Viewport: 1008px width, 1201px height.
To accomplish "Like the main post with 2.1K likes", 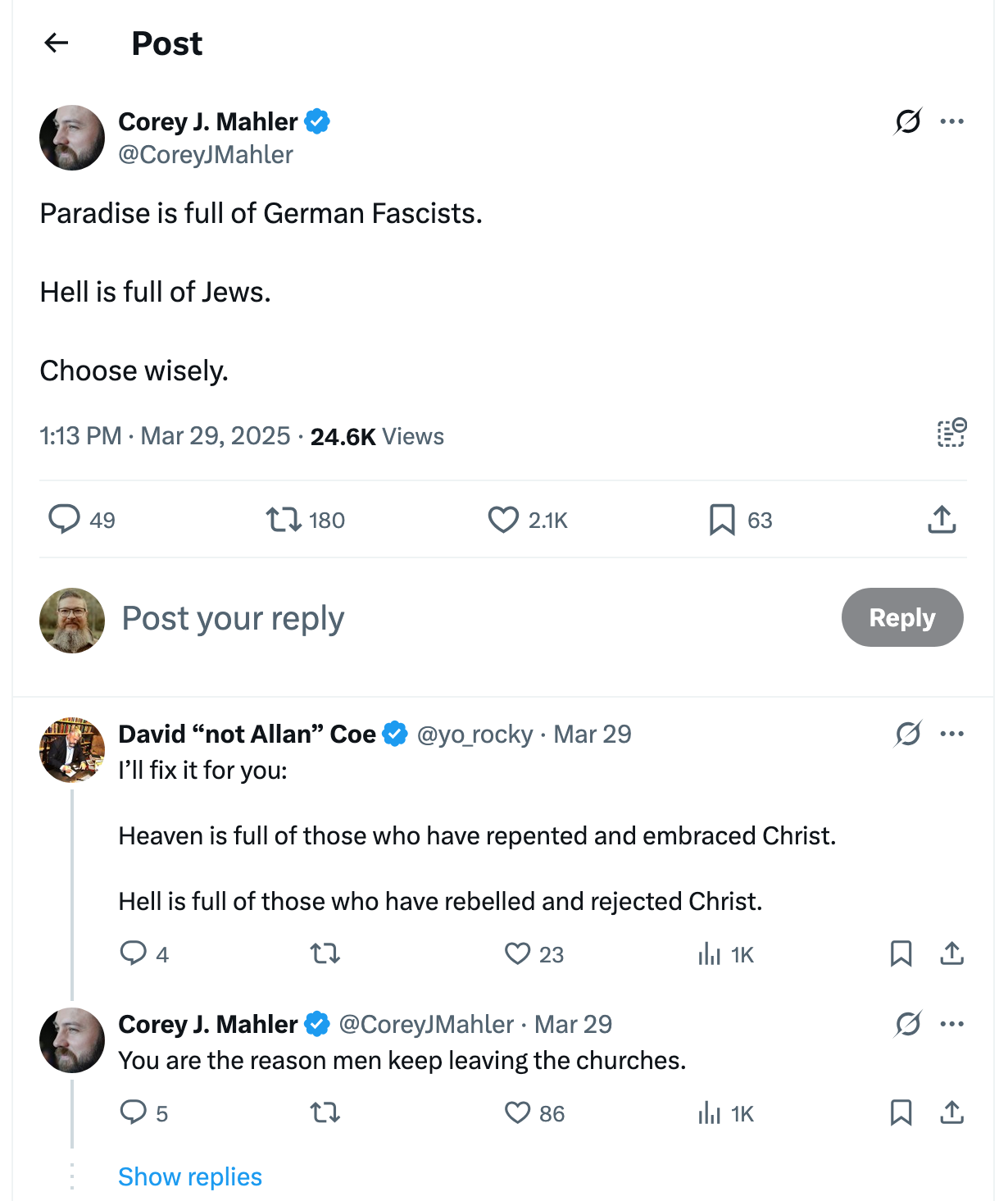I will pyautogui.click(x=503, y=520).
